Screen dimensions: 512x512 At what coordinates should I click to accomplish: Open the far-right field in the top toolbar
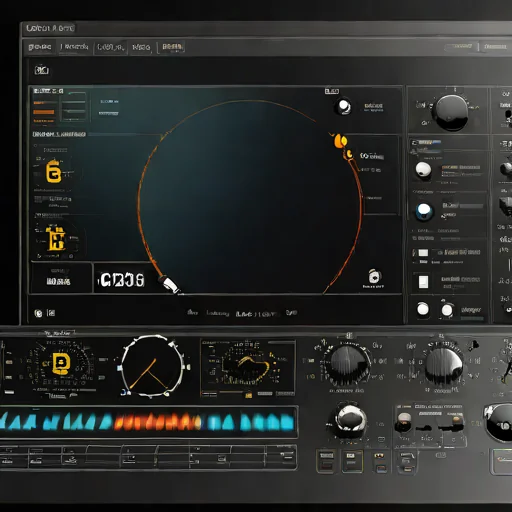pyautogui.click(x=495, y=47)
